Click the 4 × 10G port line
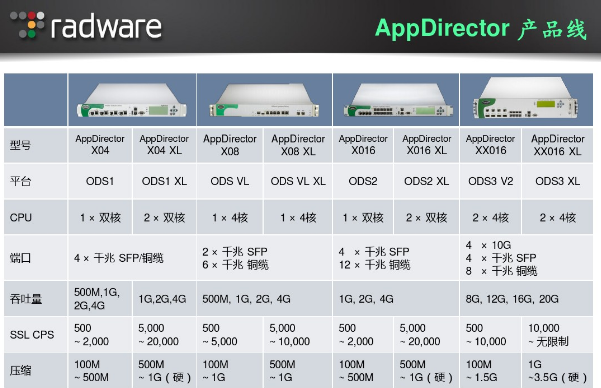Screen dimensions: 601x388 (x=488, y=245)
